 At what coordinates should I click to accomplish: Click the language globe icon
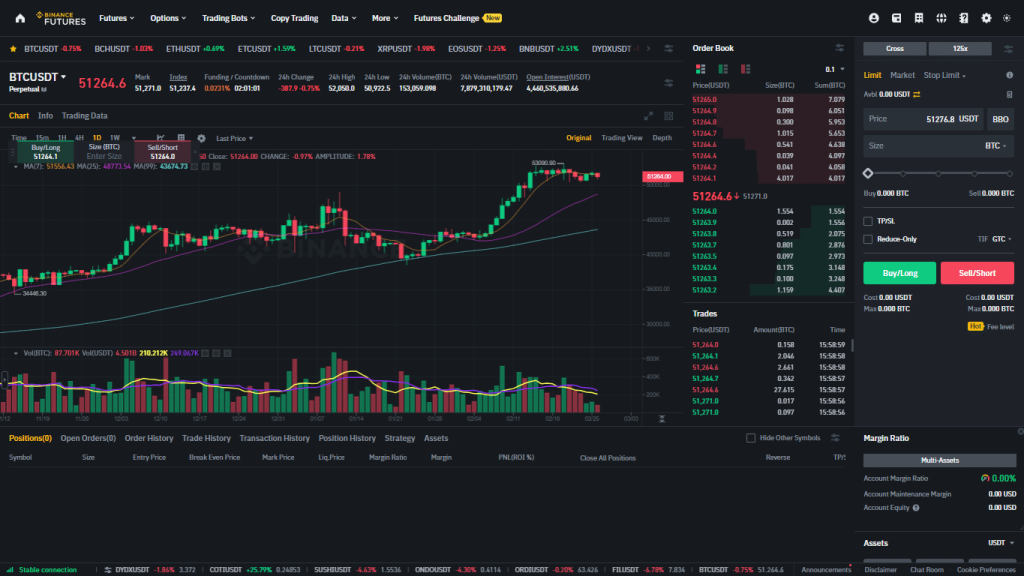point(941,18)
